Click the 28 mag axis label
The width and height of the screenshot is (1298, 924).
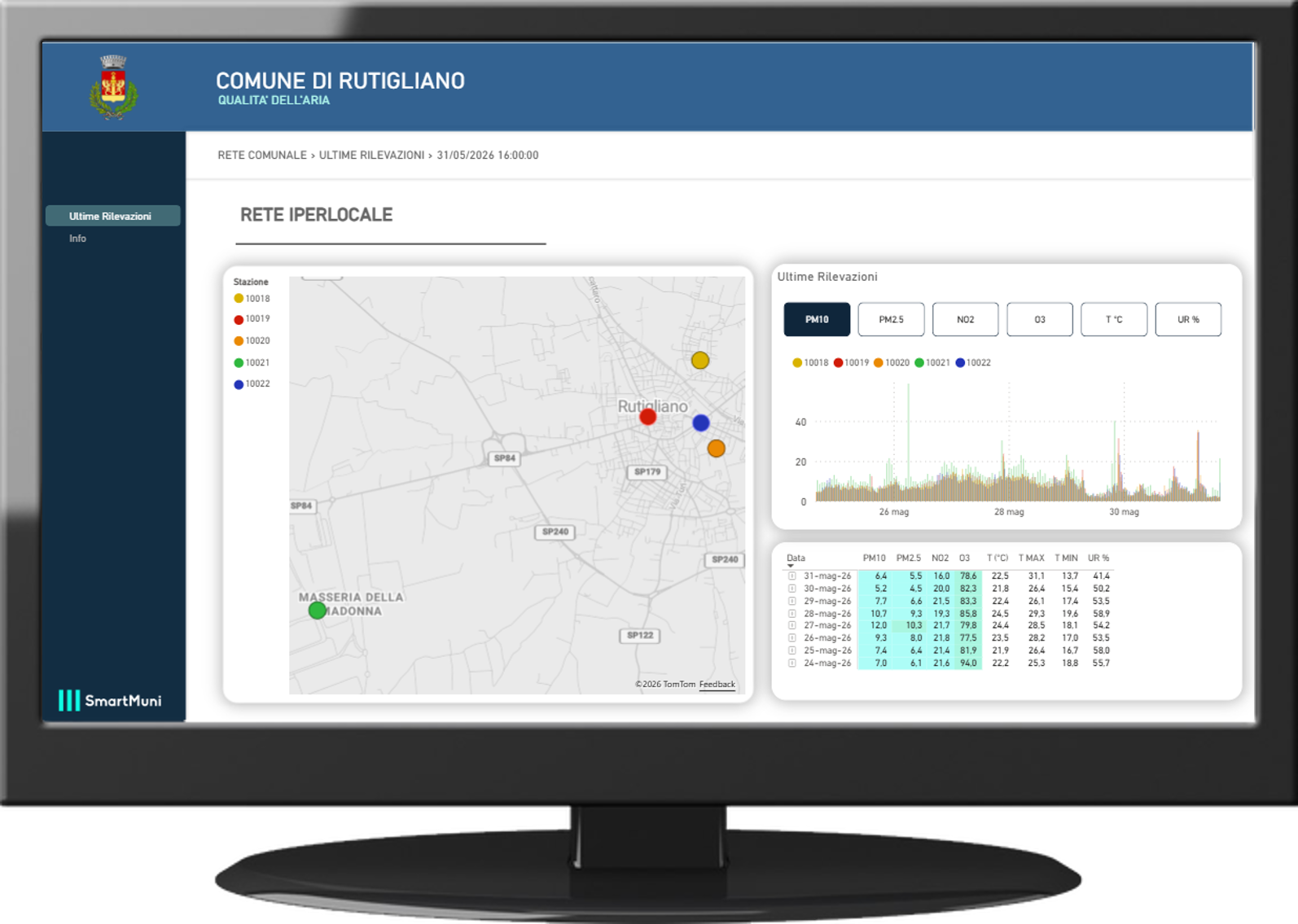coord(1009,512)
